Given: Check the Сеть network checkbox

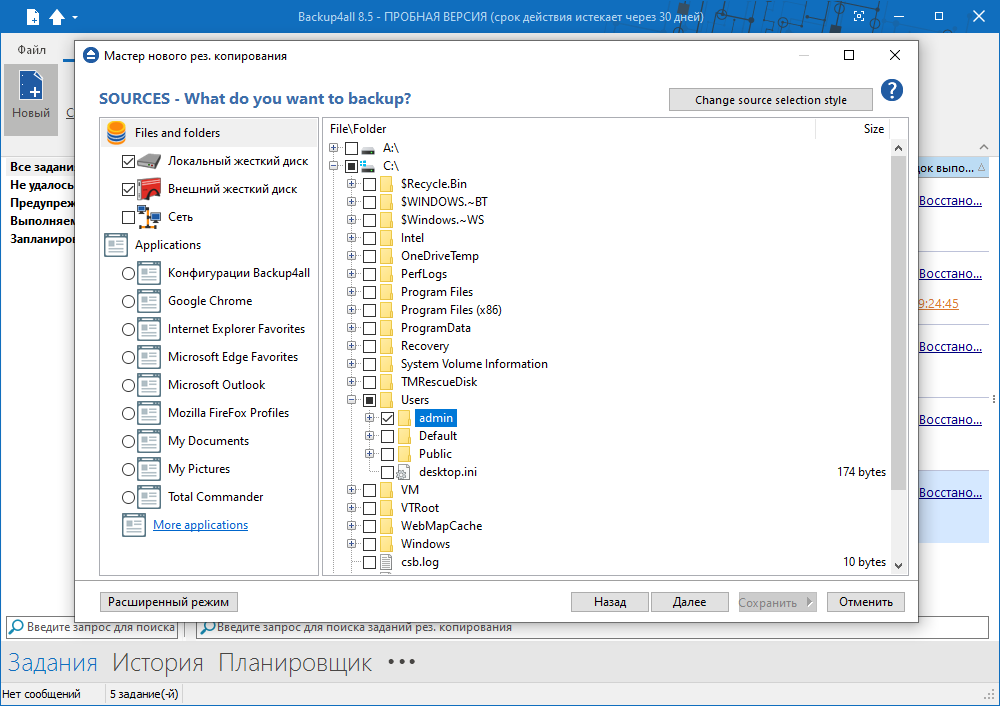Looking at the screenshot, I should [x=128, y=217].
